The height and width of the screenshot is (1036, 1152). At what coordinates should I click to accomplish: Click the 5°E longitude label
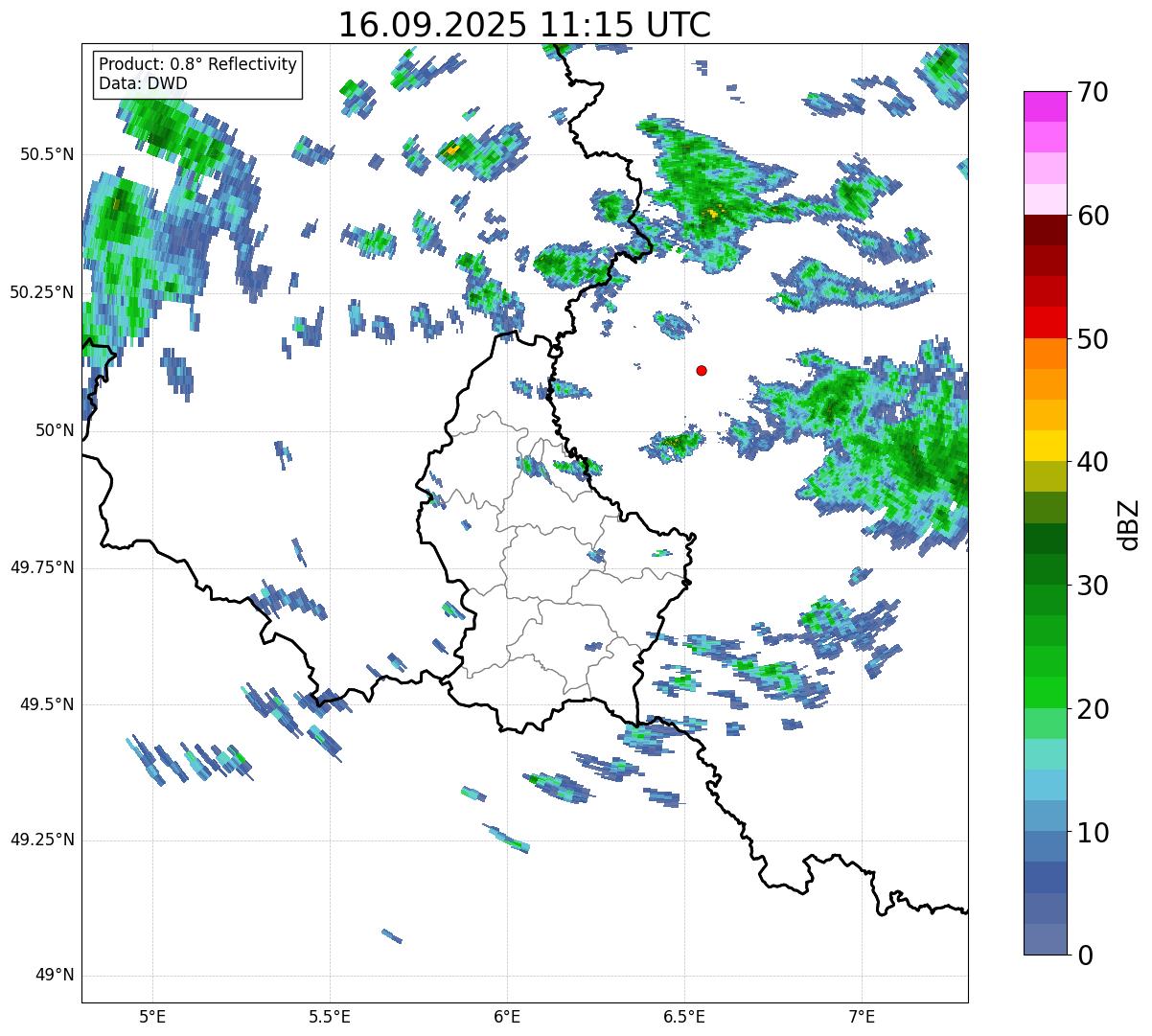[x=152, y=1016]
